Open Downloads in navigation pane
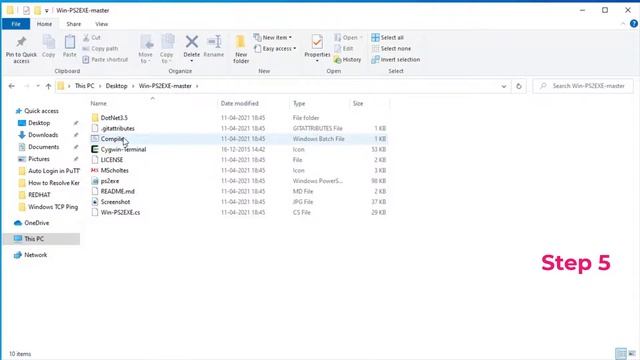The image size is (640, 360). 43,135
